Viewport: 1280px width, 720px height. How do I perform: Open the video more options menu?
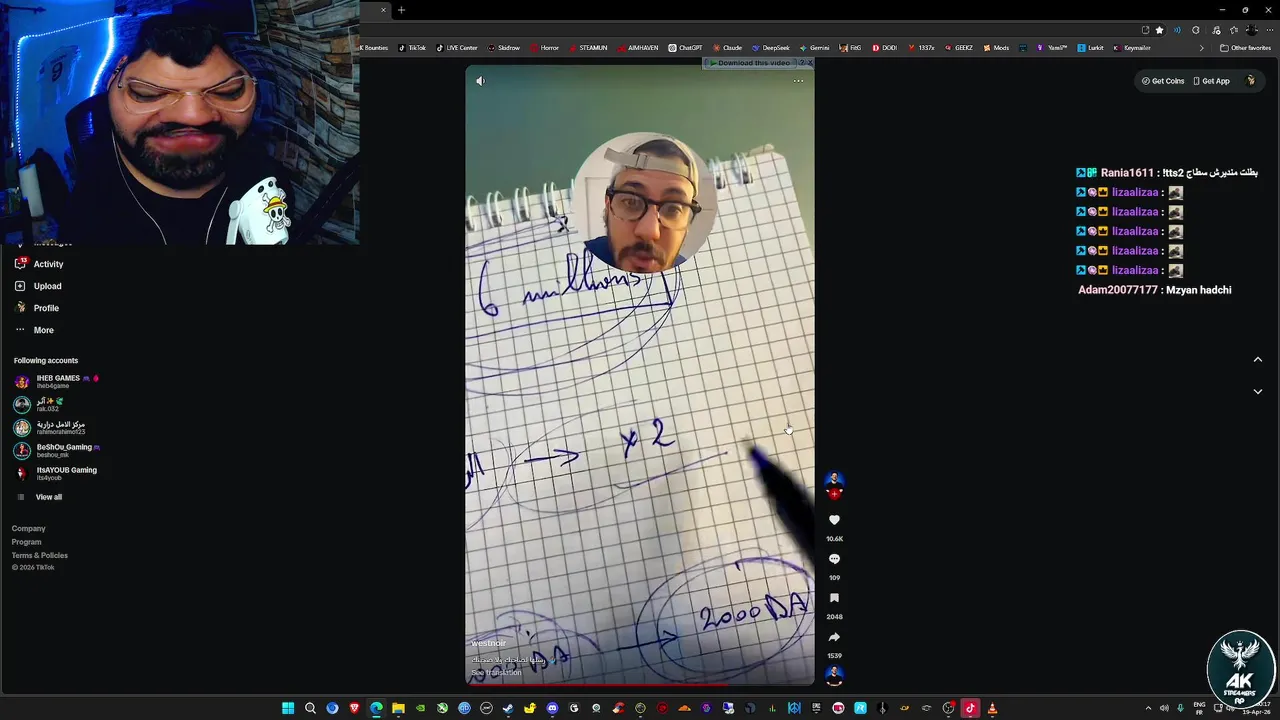[x=798, y=81]
